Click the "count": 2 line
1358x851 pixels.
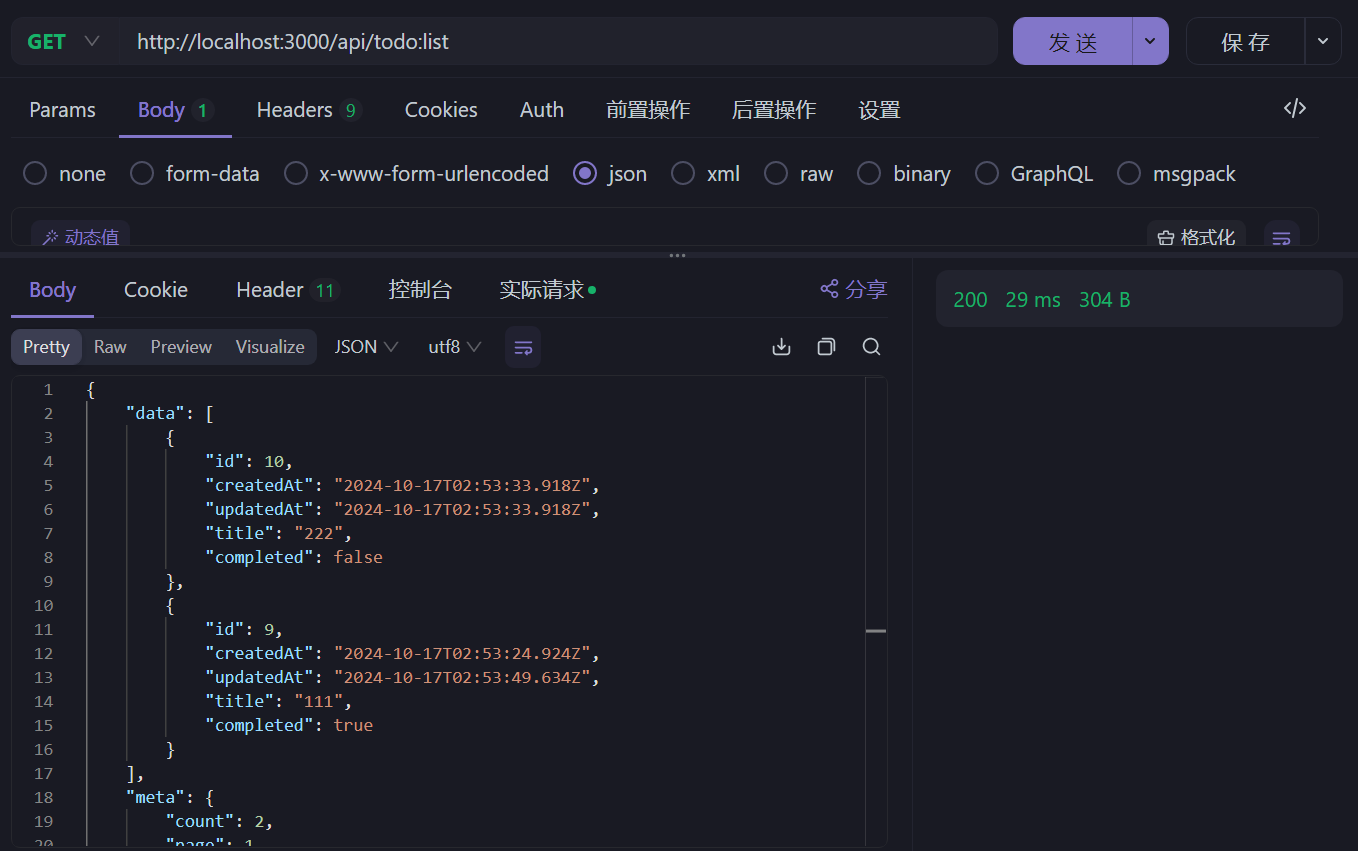pos(219,821)
